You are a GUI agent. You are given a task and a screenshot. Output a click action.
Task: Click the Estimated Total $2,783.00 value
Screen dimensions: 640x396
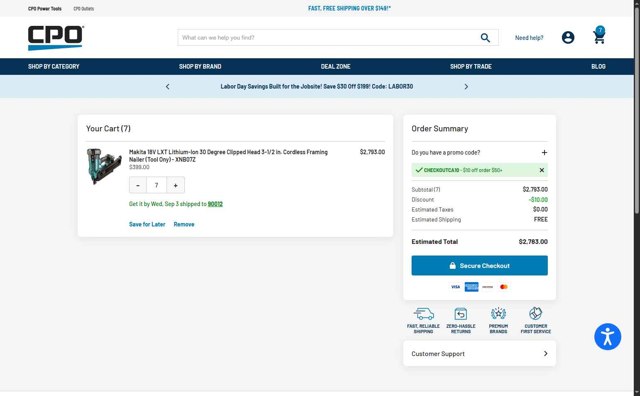(x=533, y=242)
